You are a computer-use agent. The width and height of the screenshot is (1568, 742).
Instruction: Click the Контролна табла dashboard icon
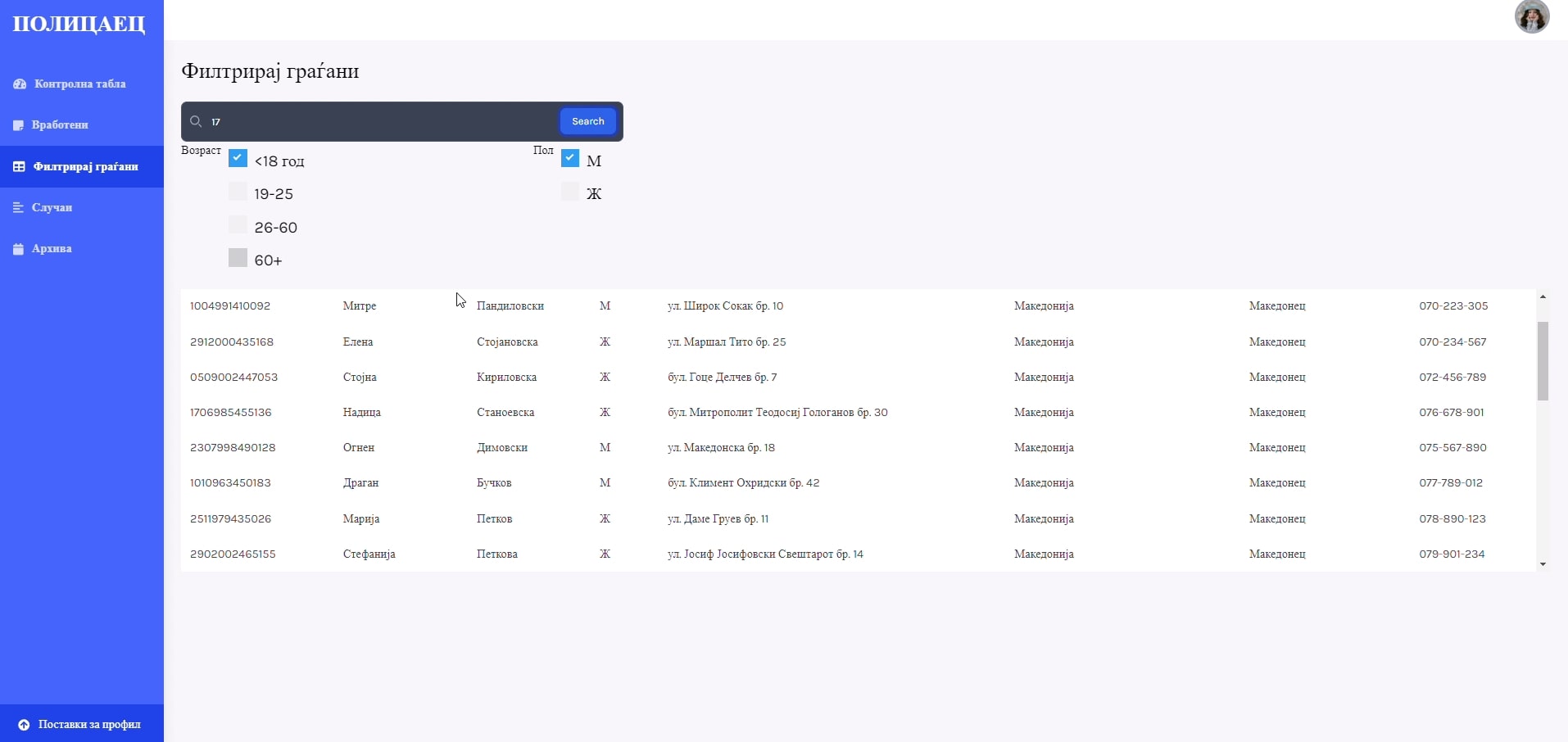click(x=20, y=84)
